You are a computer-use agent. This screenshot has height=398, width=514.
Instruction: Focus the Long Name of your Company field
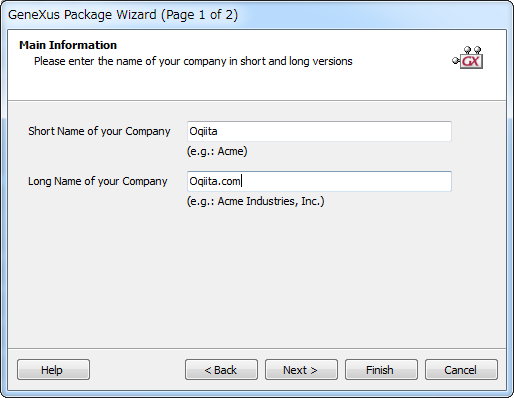point(319,181)
